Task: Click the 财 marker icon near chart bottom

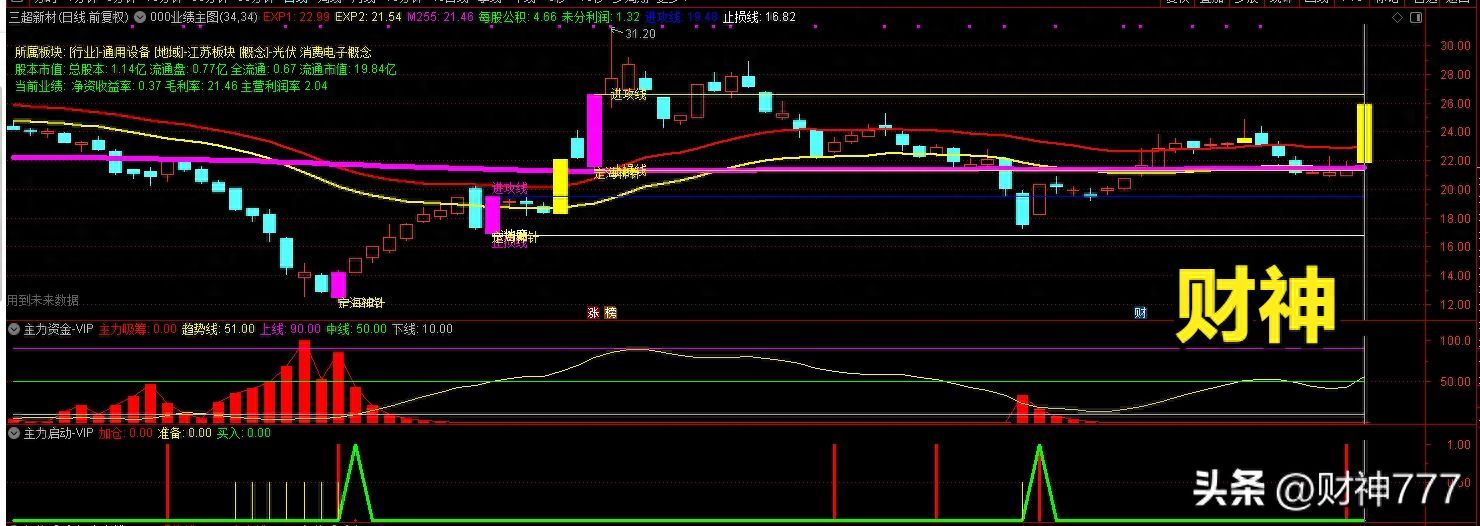Action: (1140, 313)
